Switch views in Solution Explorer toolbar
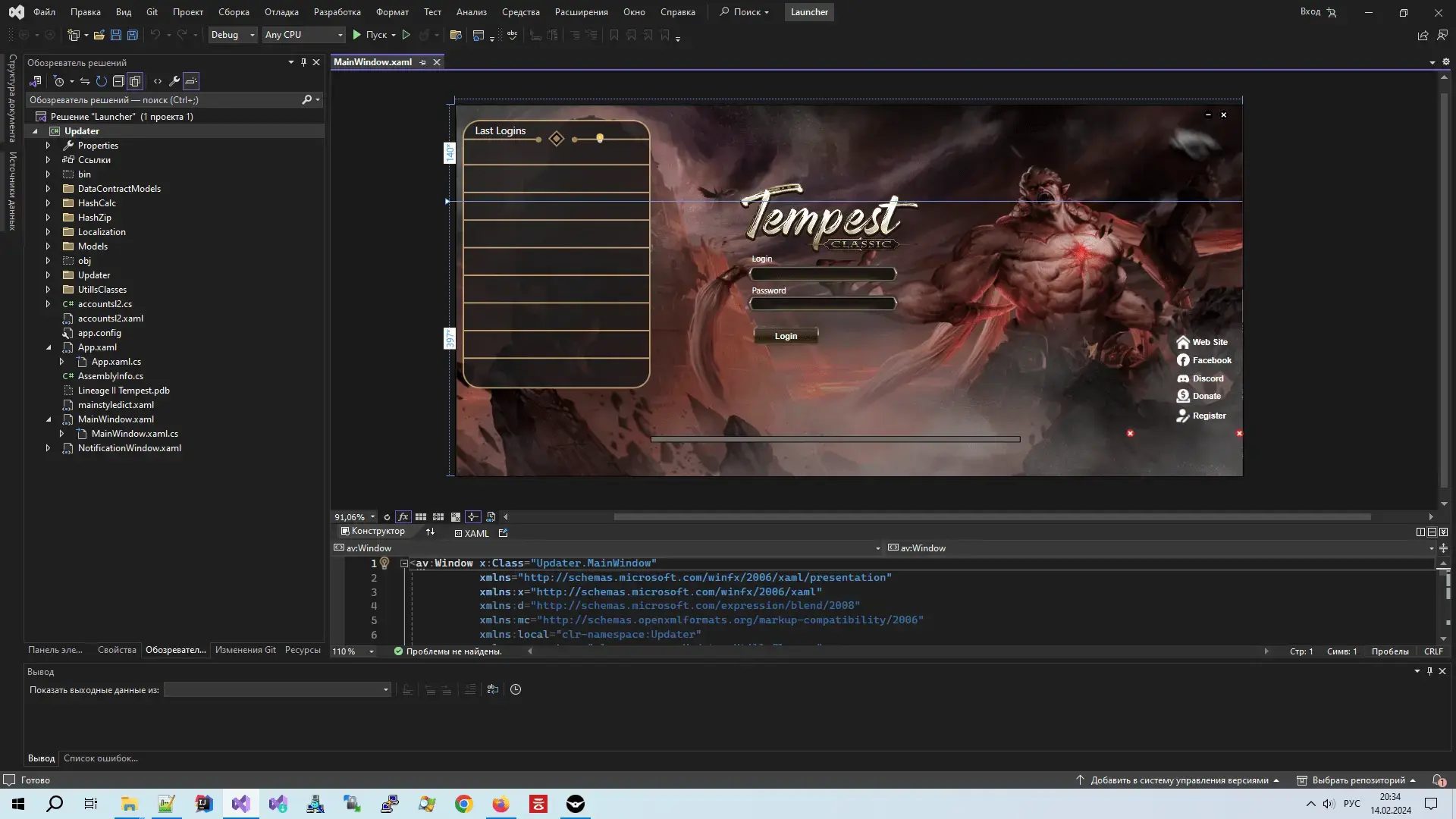1456x819 pixels. tap(36, 81)
